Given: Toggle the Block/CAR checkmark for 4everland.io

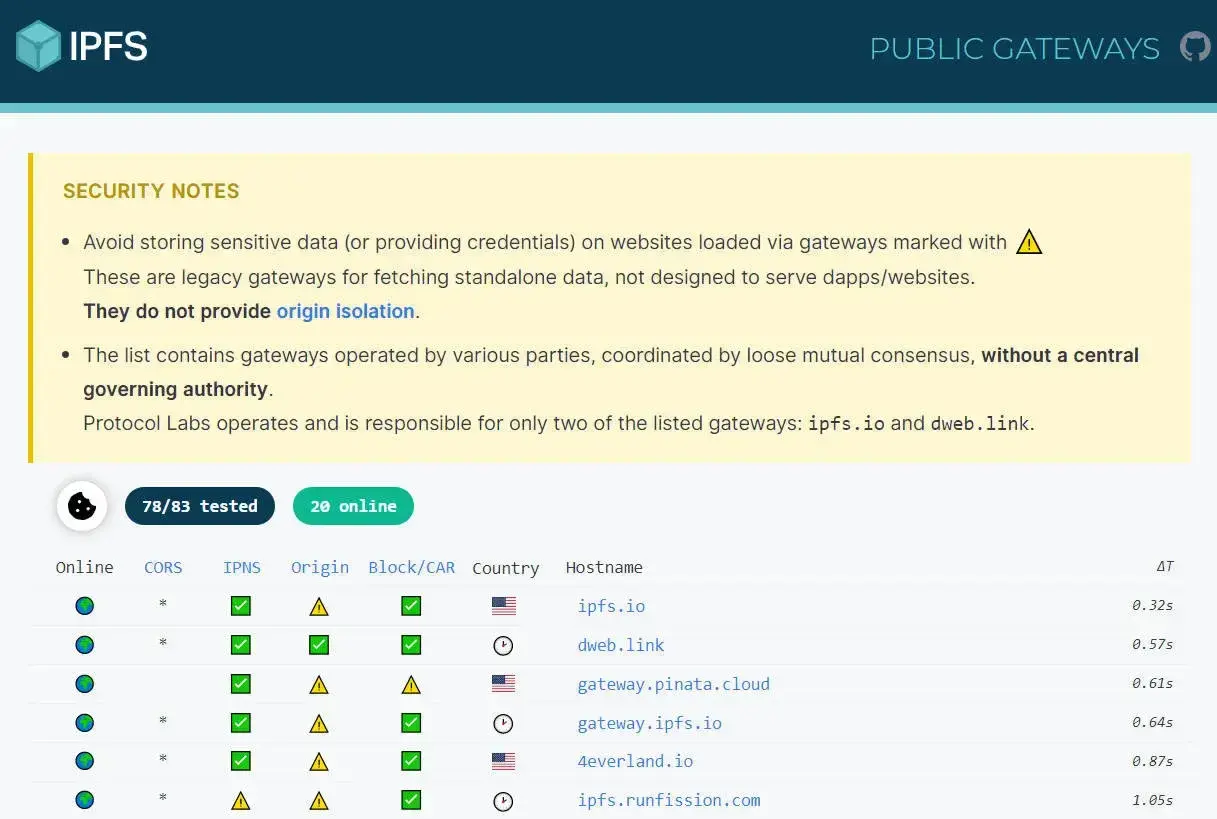Looking at the screenshot, I should click(410, 761).
